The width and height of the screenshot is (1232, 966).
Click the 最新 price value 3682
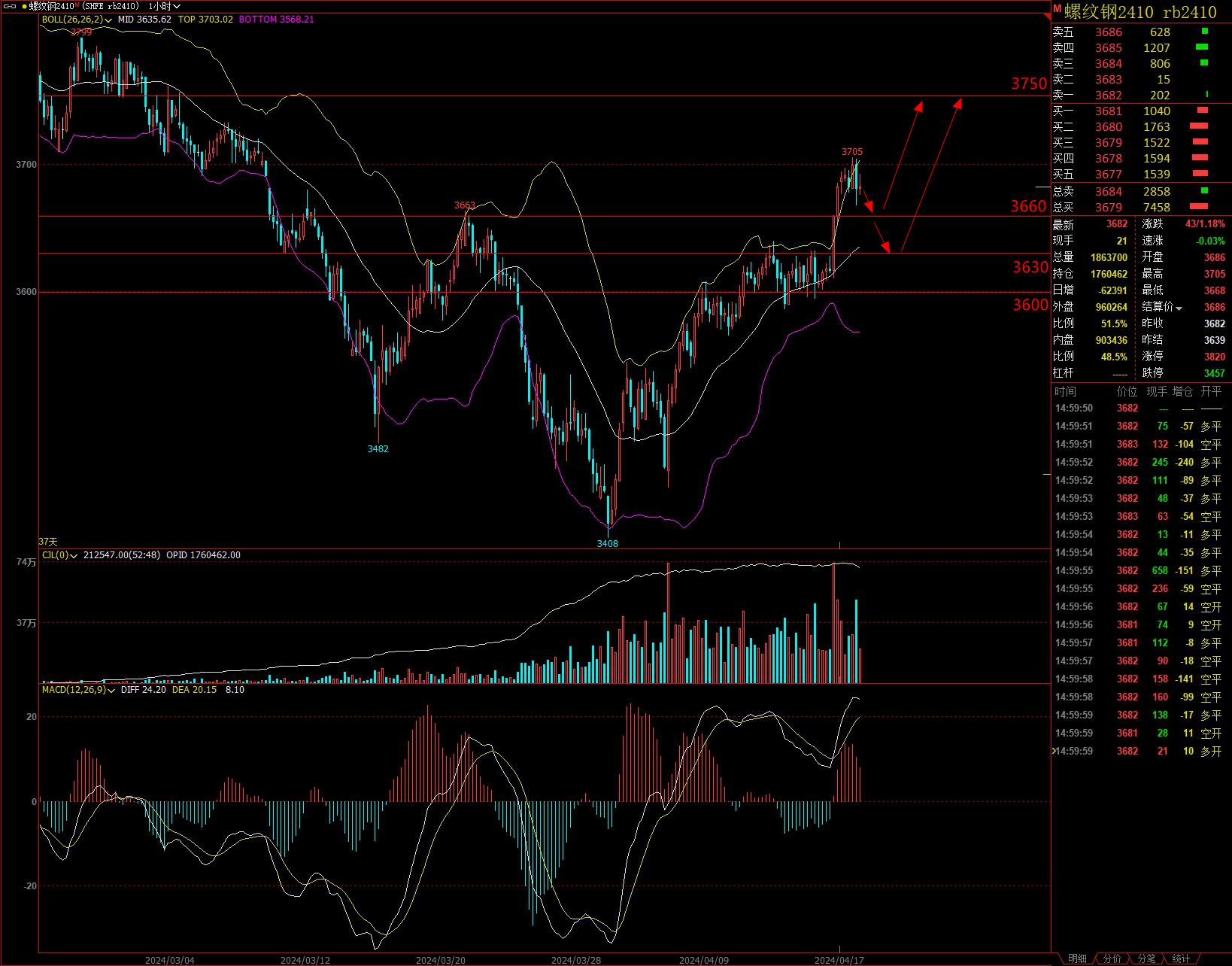(x=1117, y=224)
